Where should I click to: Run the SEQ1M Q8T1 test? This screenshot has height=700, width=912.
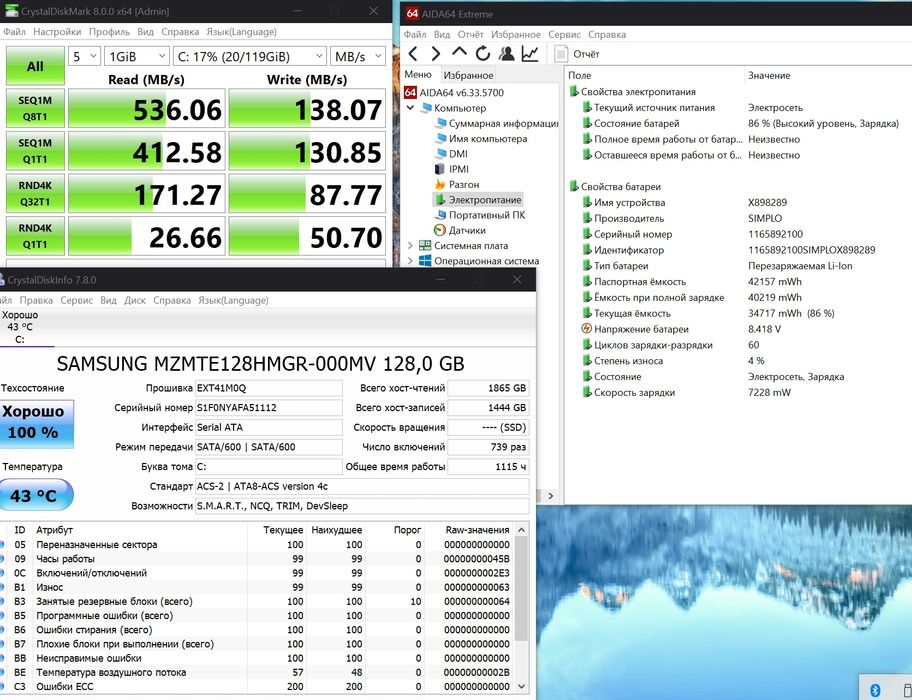pyautogui.click(x=35, y=108)
